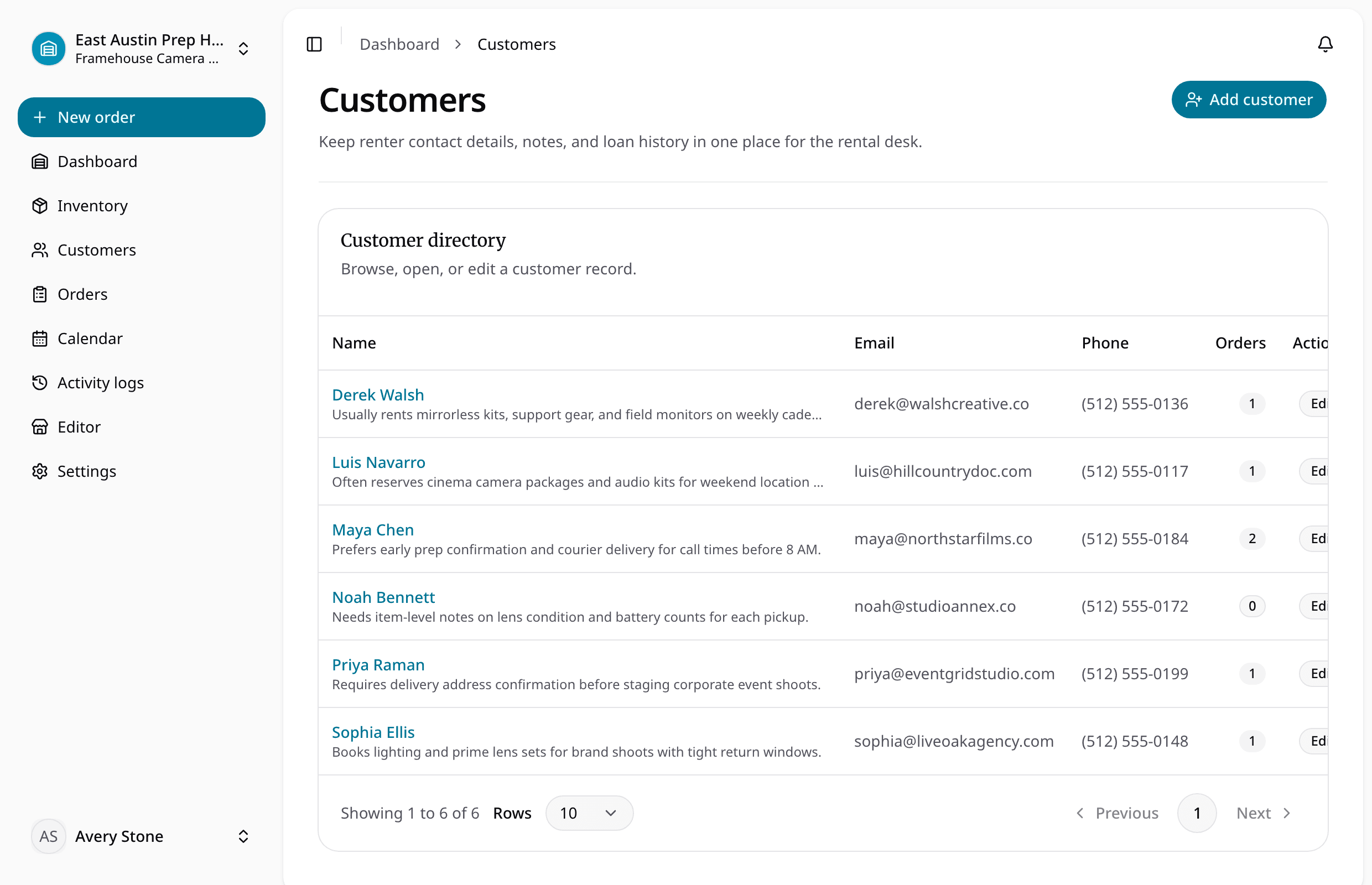
Task: Click Maya Chen's order count badge 2
Action: 1252,539
